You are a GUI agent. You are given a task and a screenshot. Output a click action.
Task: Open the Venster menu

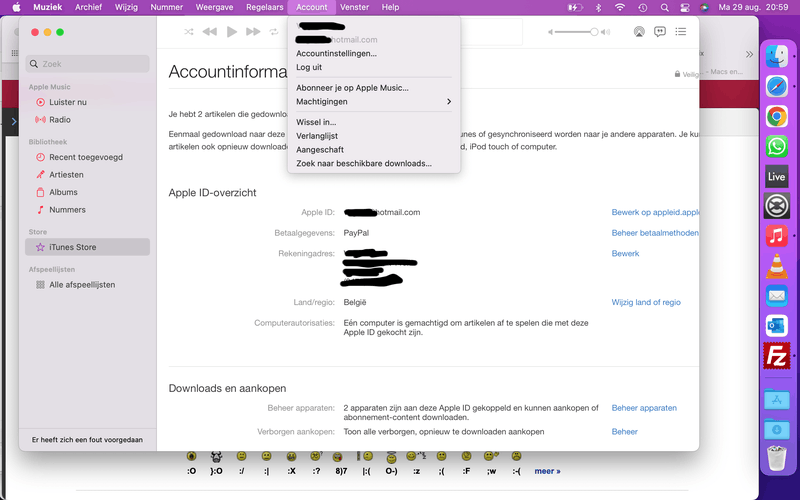point(355,7)
